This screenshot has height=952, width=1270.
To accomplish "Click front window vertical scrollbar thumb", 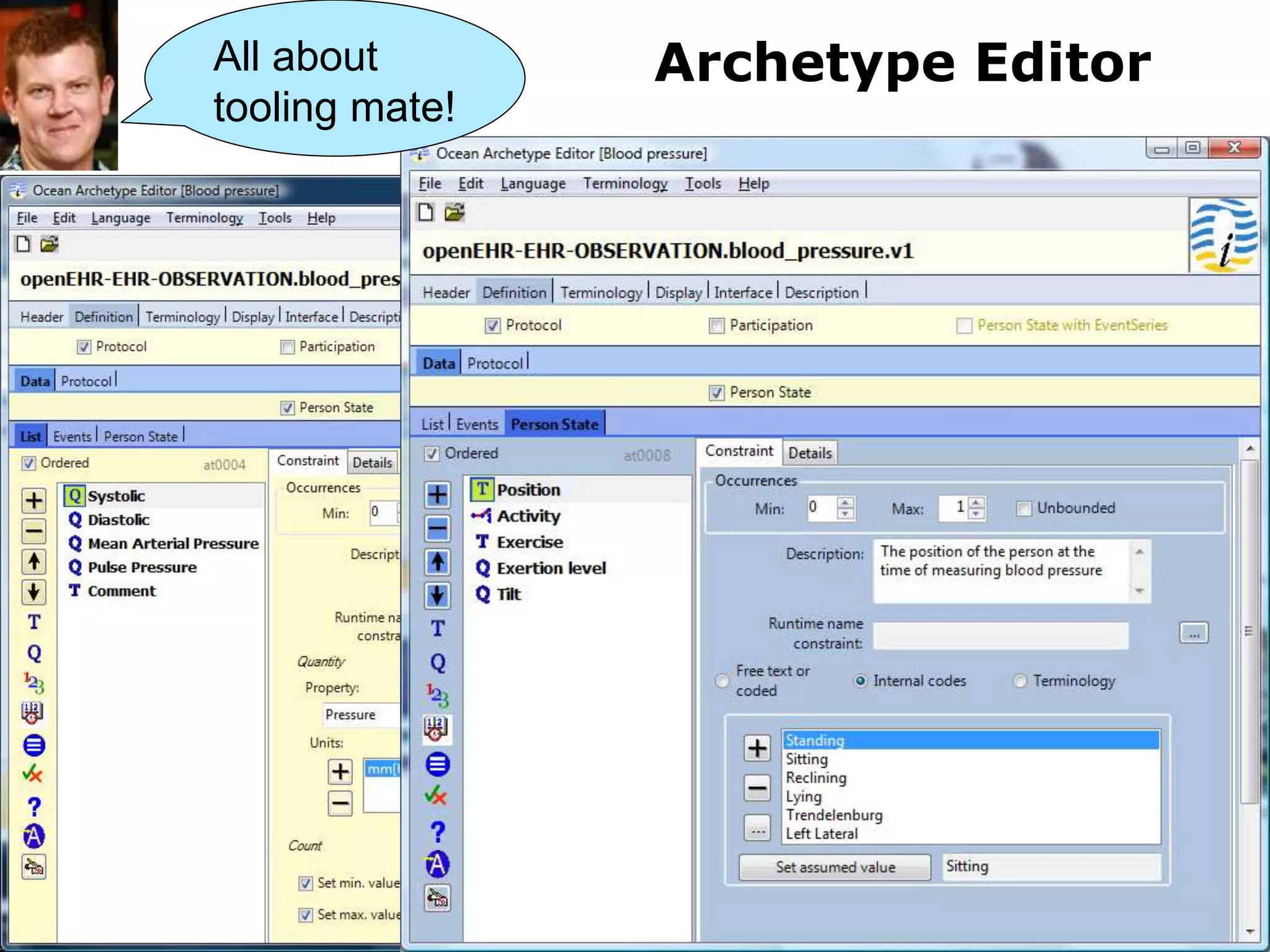I will (x=1250, y=631).
